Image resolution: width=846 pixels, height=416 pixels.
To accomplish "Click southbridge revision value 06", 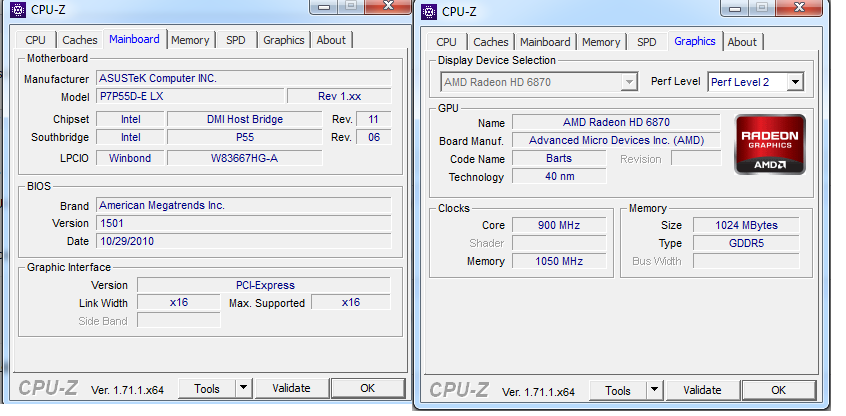I will [x=373, y=138].
